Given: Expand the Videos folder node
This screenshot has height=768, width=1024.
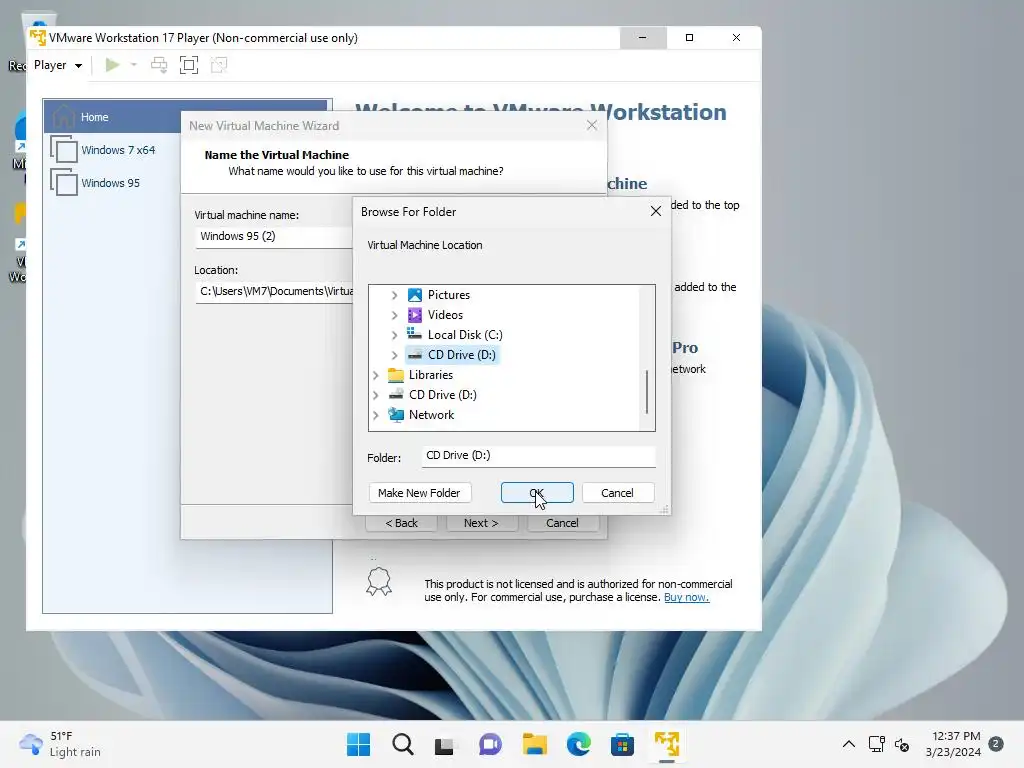Looking at the screenshot, I should tap(394, 315).
